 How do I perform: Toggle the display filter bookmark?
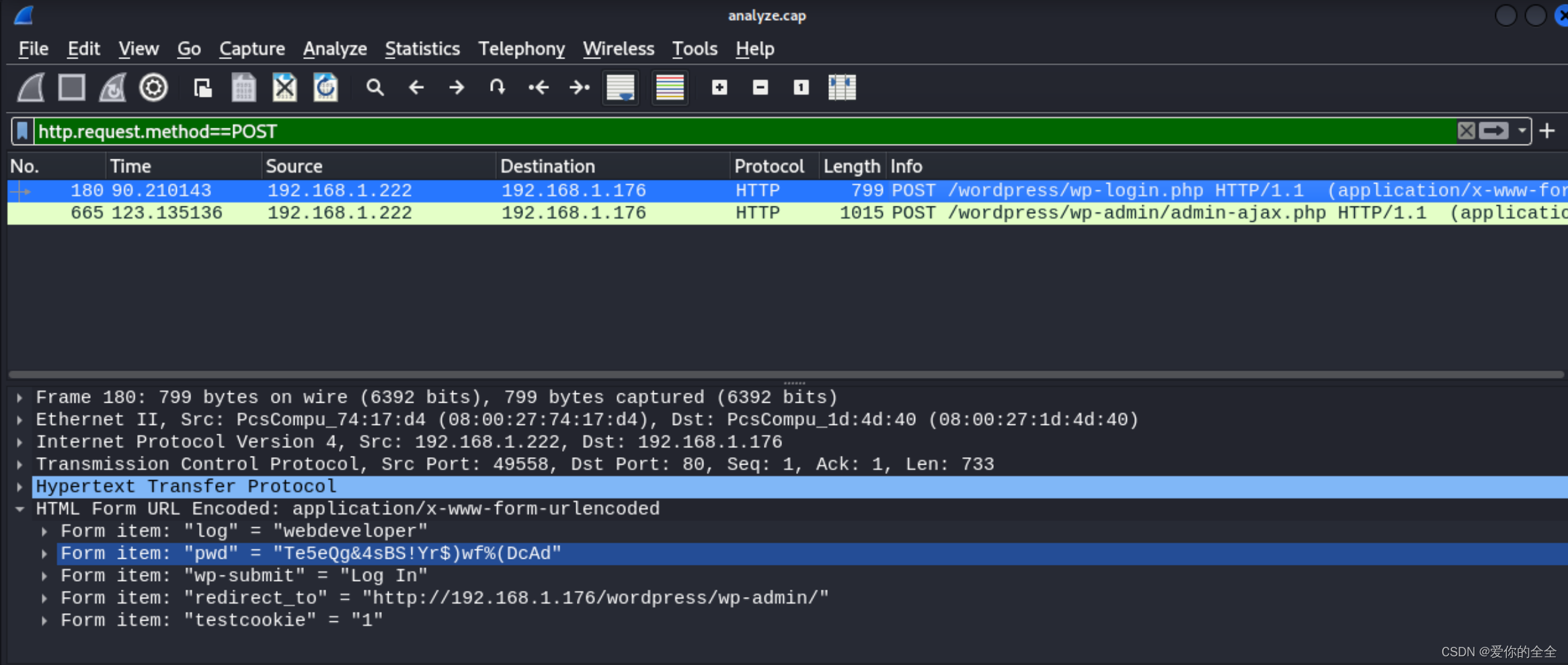22,130
